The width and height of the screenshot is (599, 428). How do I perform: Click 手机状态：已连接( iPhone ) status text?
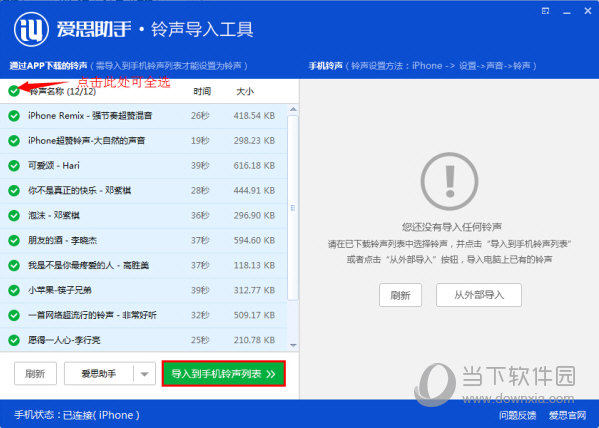tap(77, 415)
